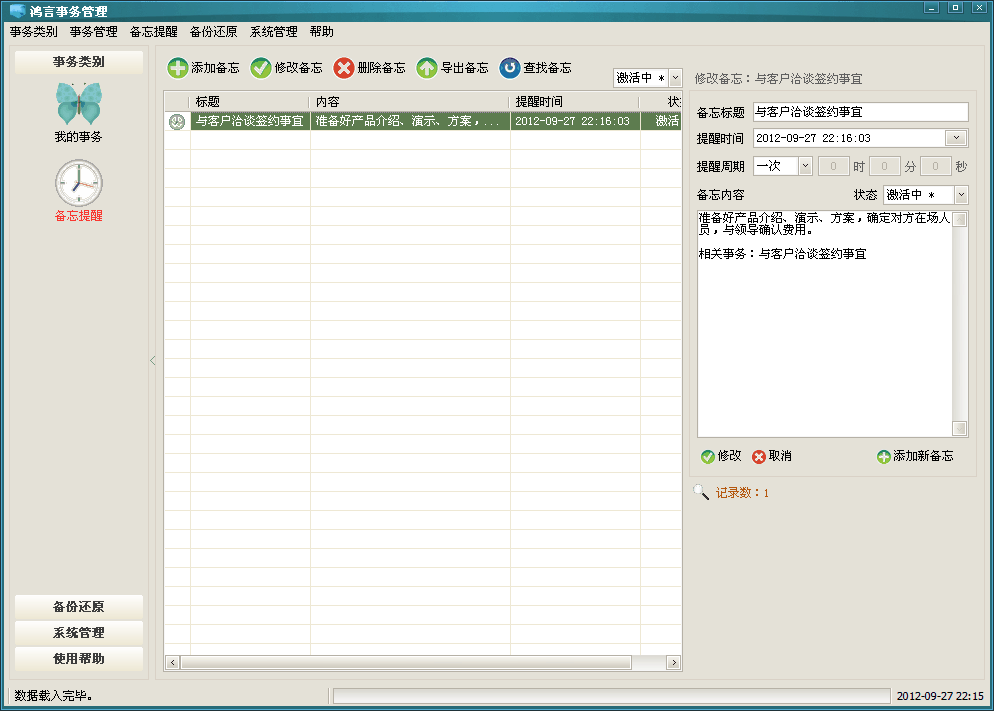Viewport: 994px width, 711px height.
Task: Click the 鸿言事务管理 title bar app icon
Action: tap(17, 11)
